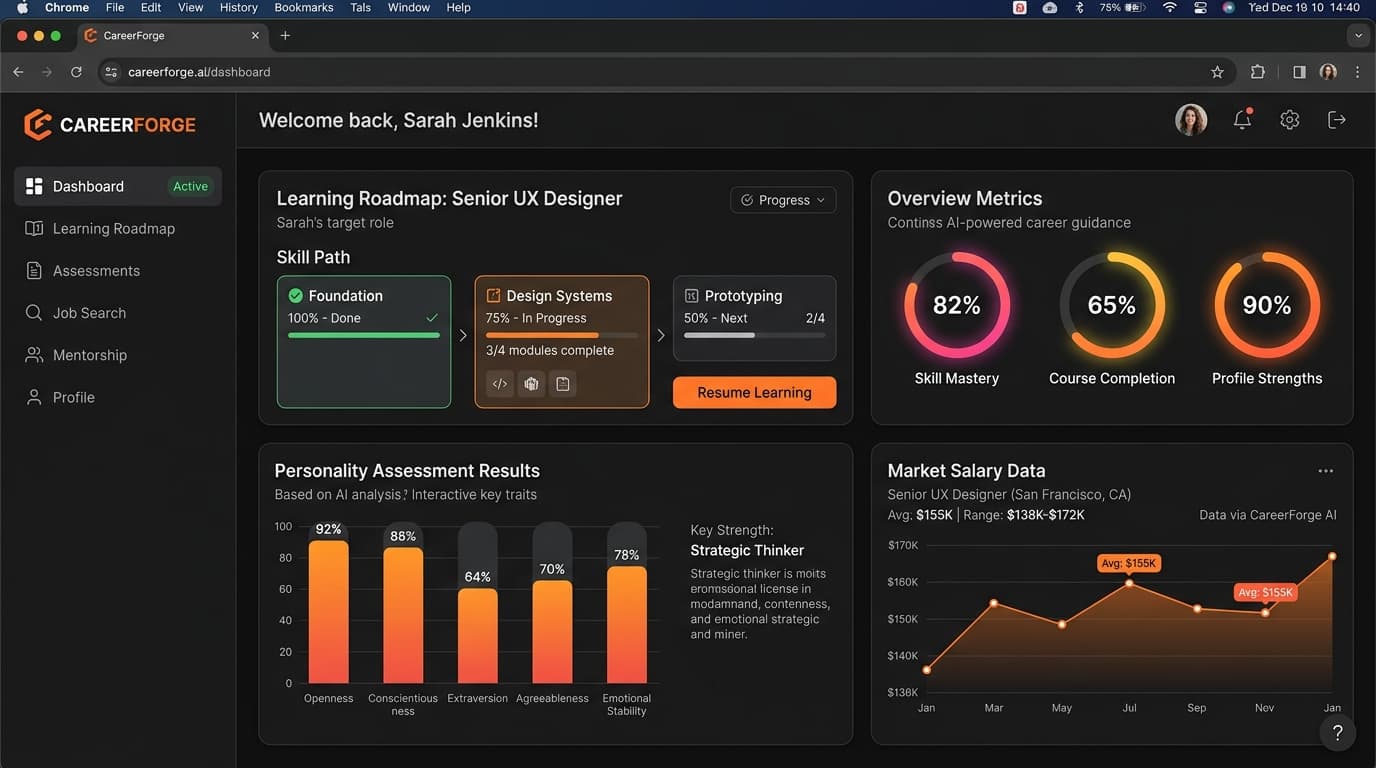This screenshot has height=768, width=1376.
Task: Open the History menu in menu bar
Action: click(x=238, y=7)
